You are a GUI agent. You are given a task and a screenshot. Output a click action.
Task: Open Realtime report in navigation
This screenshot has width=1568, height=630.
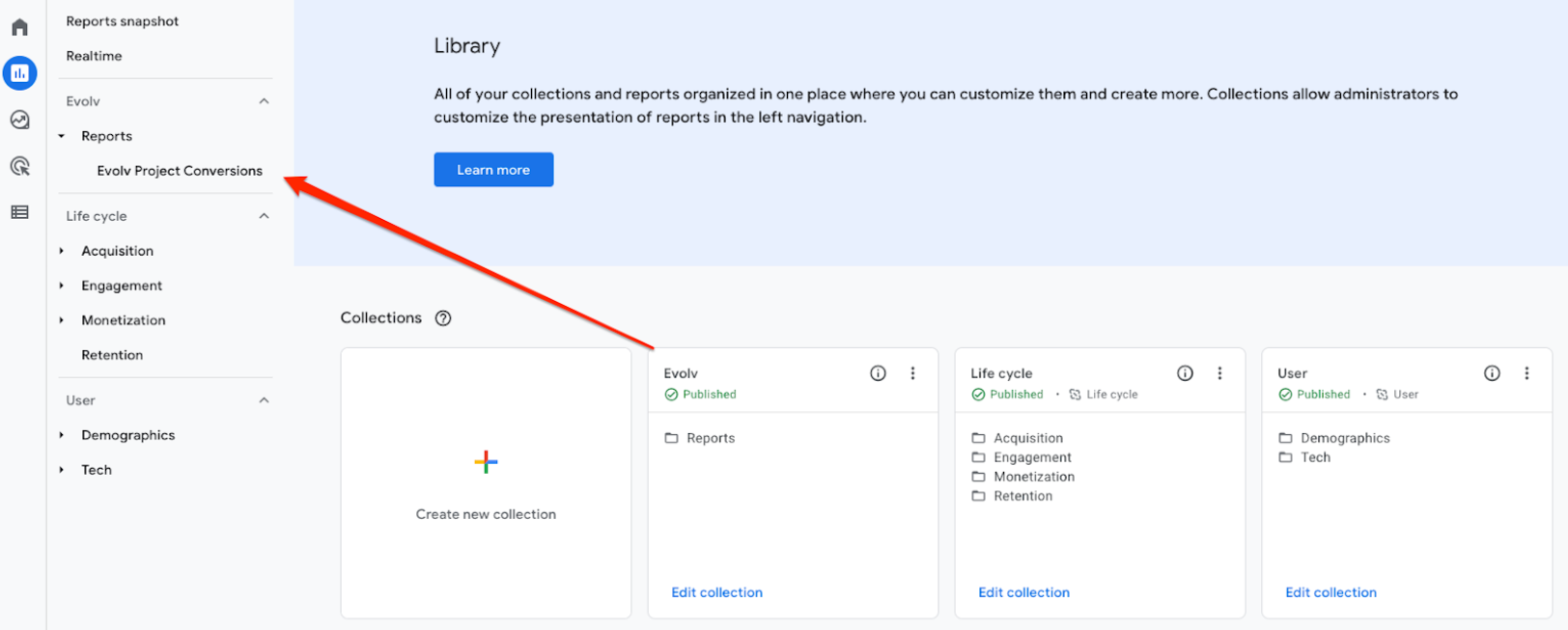click(94, 56)
